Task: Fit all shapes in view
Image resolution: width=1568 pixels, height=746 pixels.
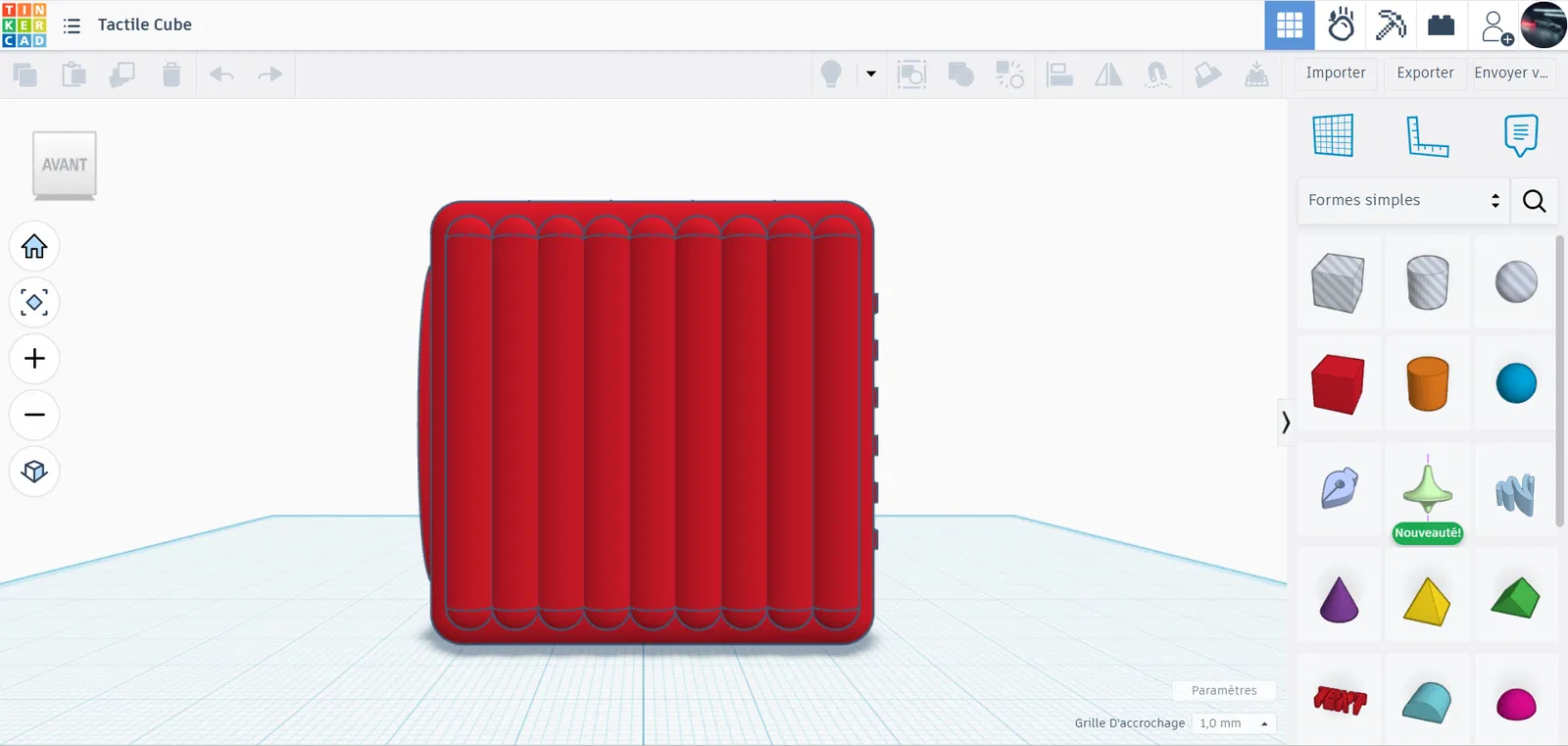Action: 34,303
